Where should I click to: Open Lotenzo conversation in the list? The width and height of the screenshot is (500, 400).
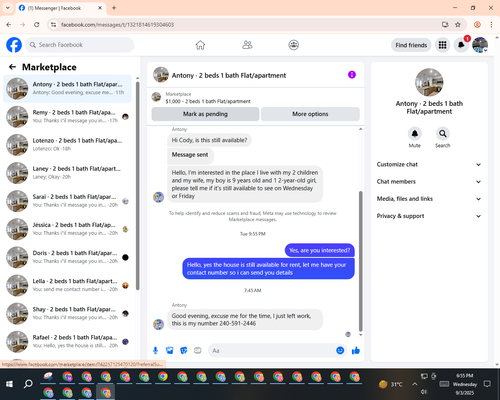(67, 144)
